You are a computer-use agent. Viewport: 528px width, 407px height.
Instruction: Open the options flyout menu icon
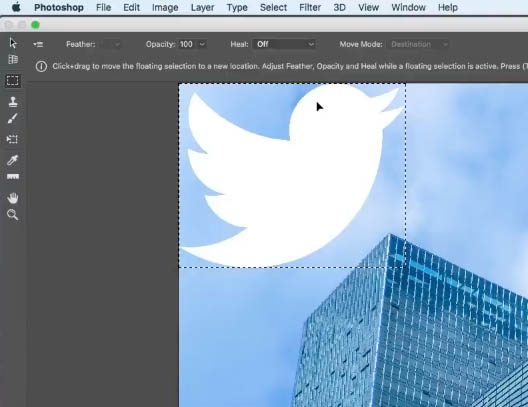38,44
